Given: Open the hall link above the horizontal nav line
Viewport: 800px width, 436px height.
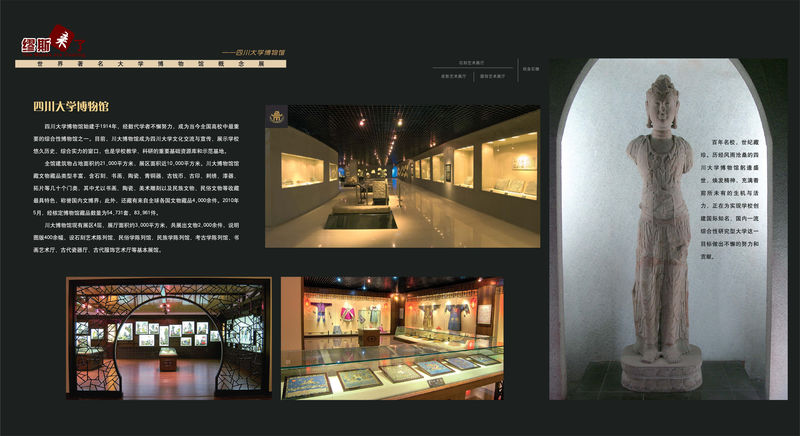Looking at the screenshot, I should point(472,63).
